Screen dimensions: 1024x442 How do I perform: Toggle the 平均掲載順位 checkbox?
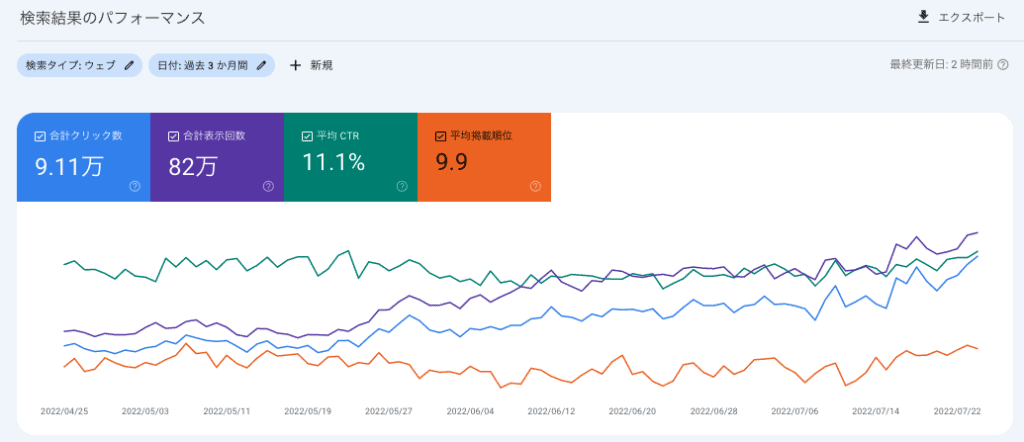click(440, 136)
